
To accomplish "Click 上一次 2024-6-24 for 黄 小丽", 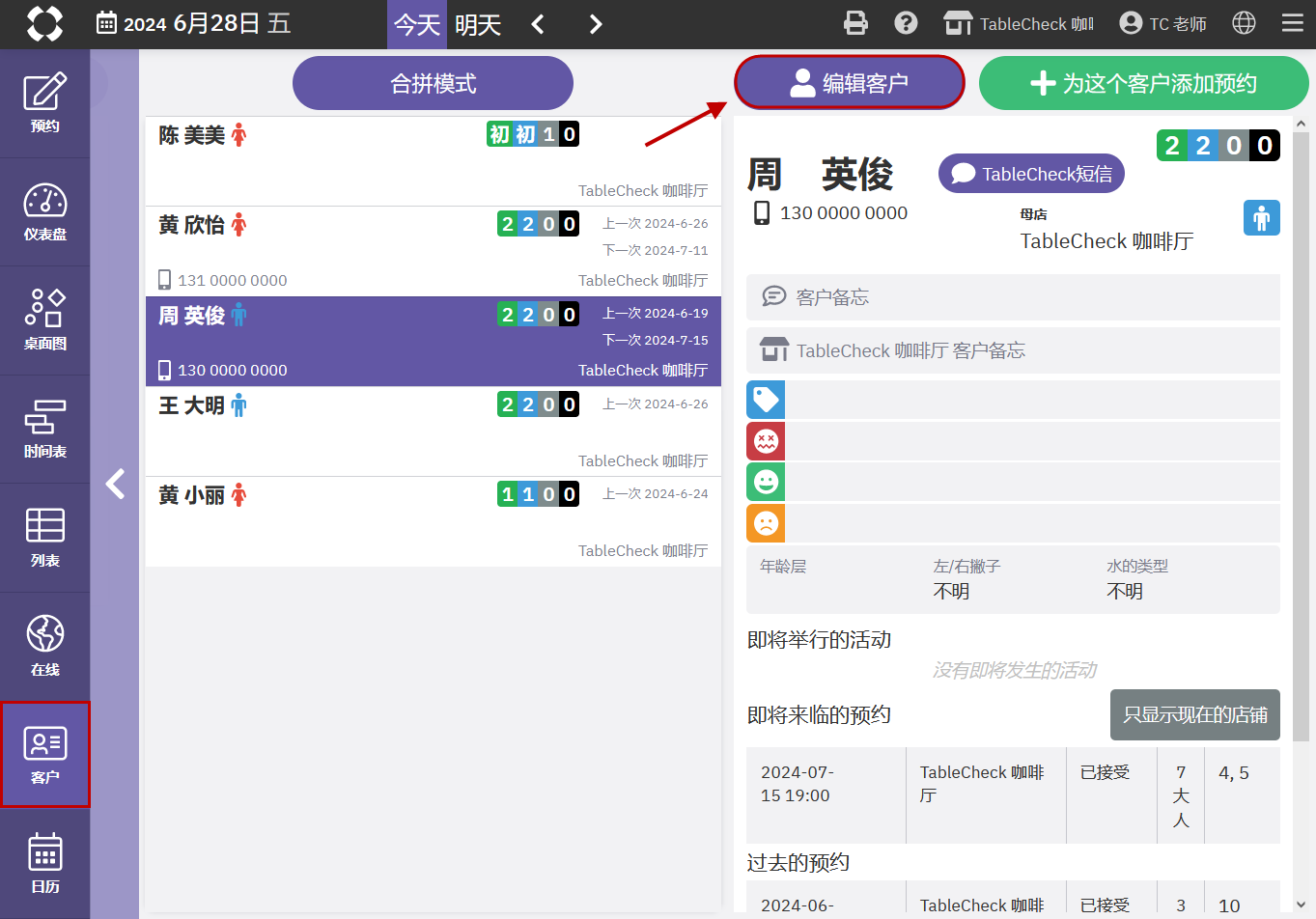I will 656,493.
